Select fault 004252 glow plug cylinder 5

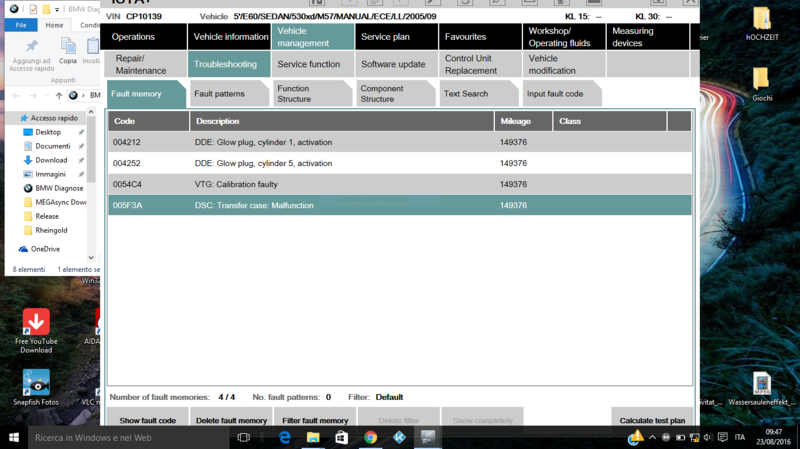tap(399, 163)
